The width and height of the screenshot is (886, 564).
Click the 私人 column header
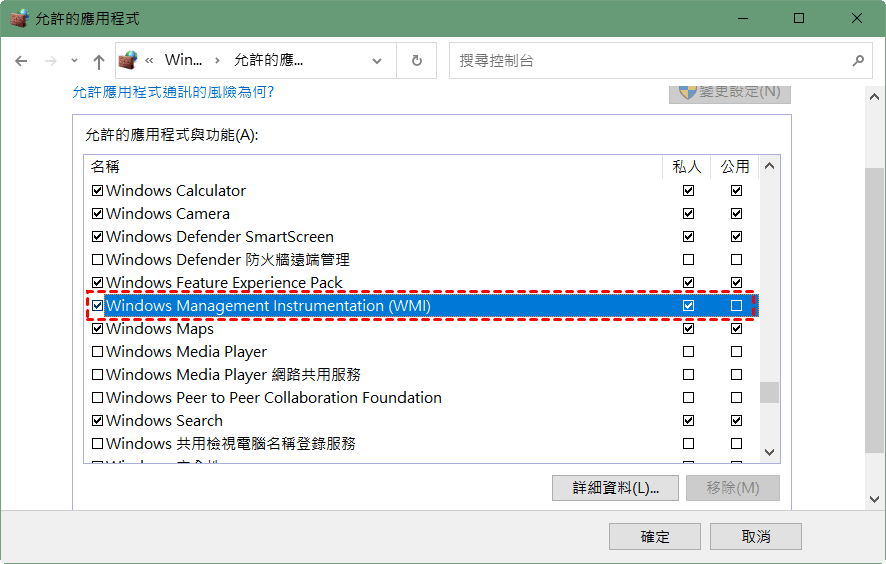687,167
